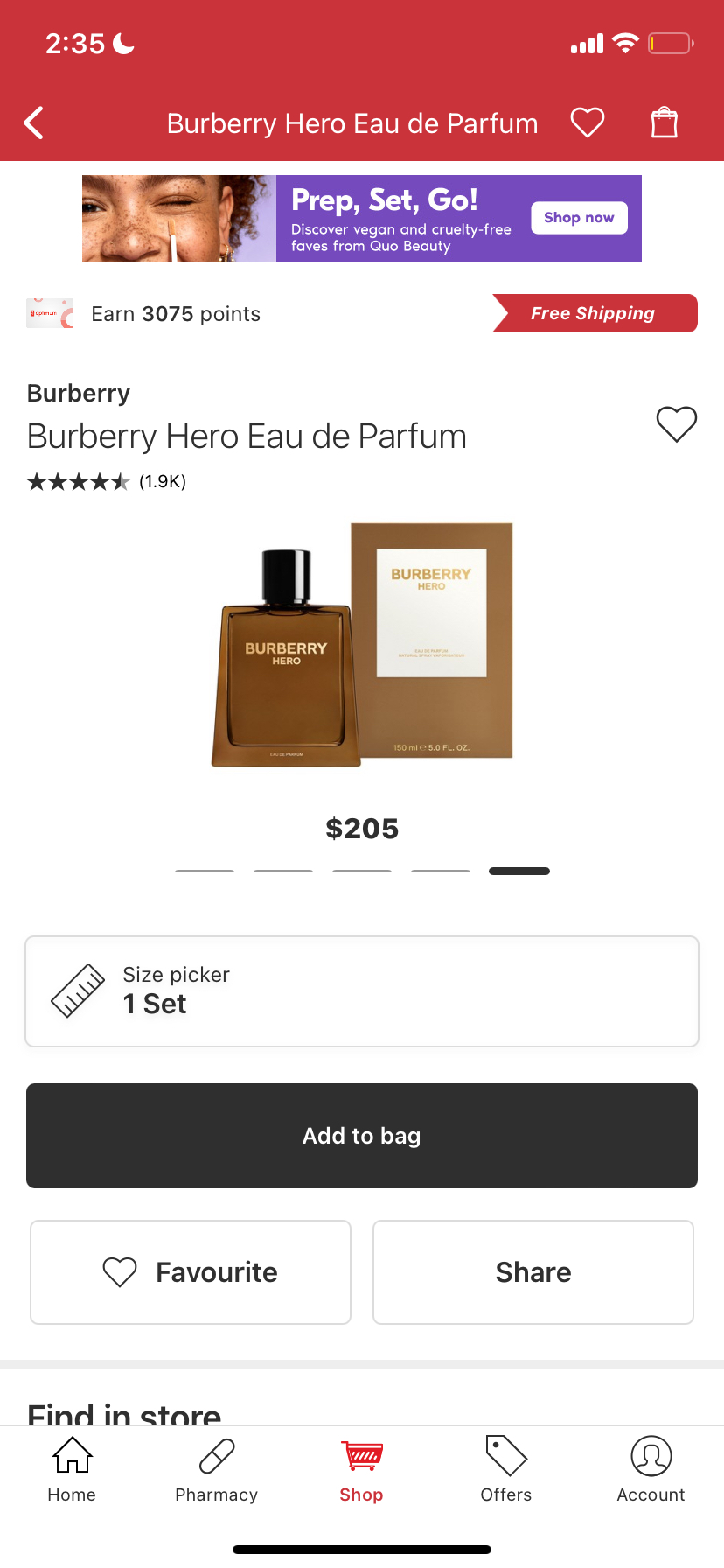The width and height of the screenshot is (724, 1568).
Task: Open the Offers tag icon tab
Action: [506, 1470]
